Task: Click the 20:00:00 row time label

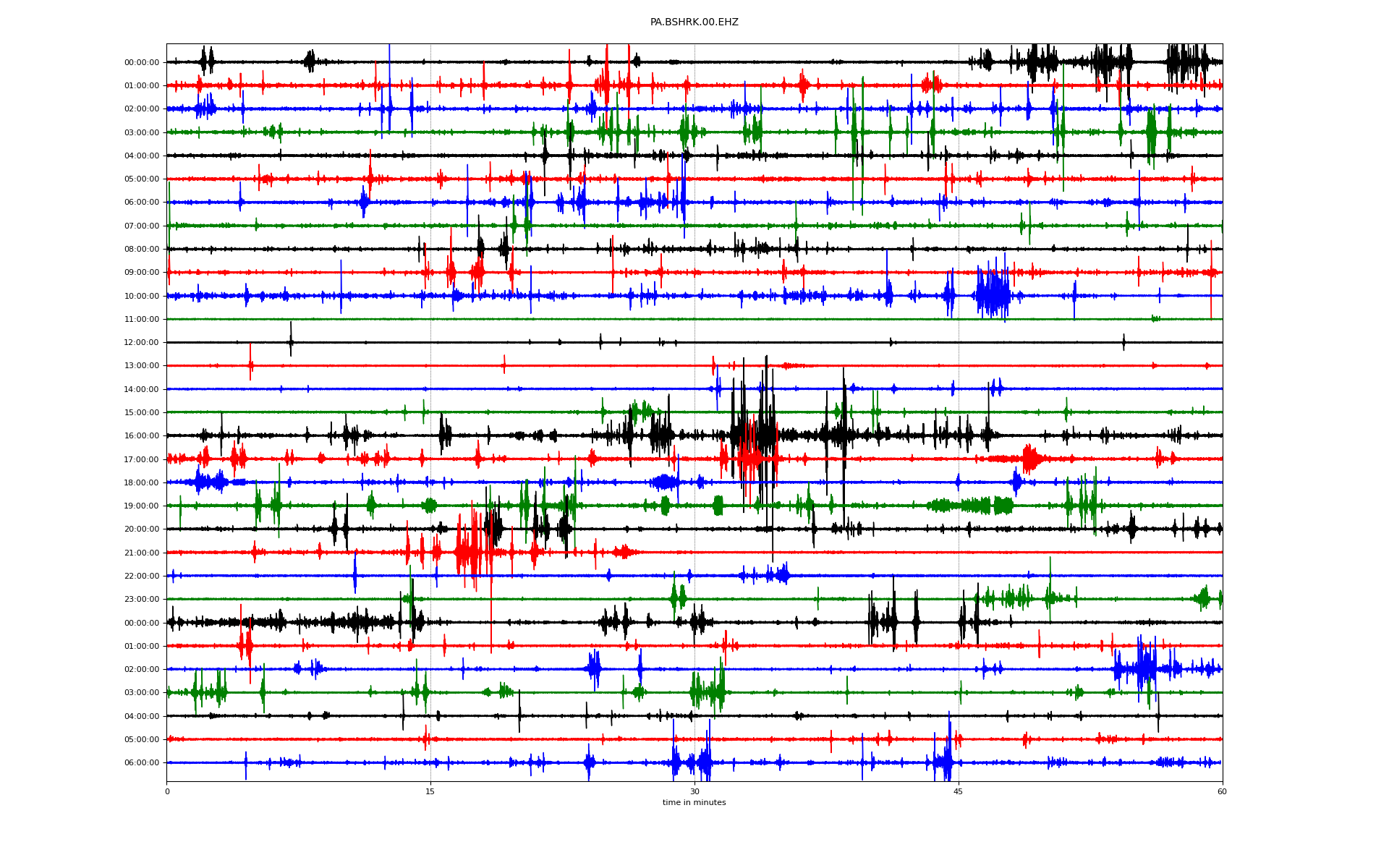Action: tap(142, 529)
